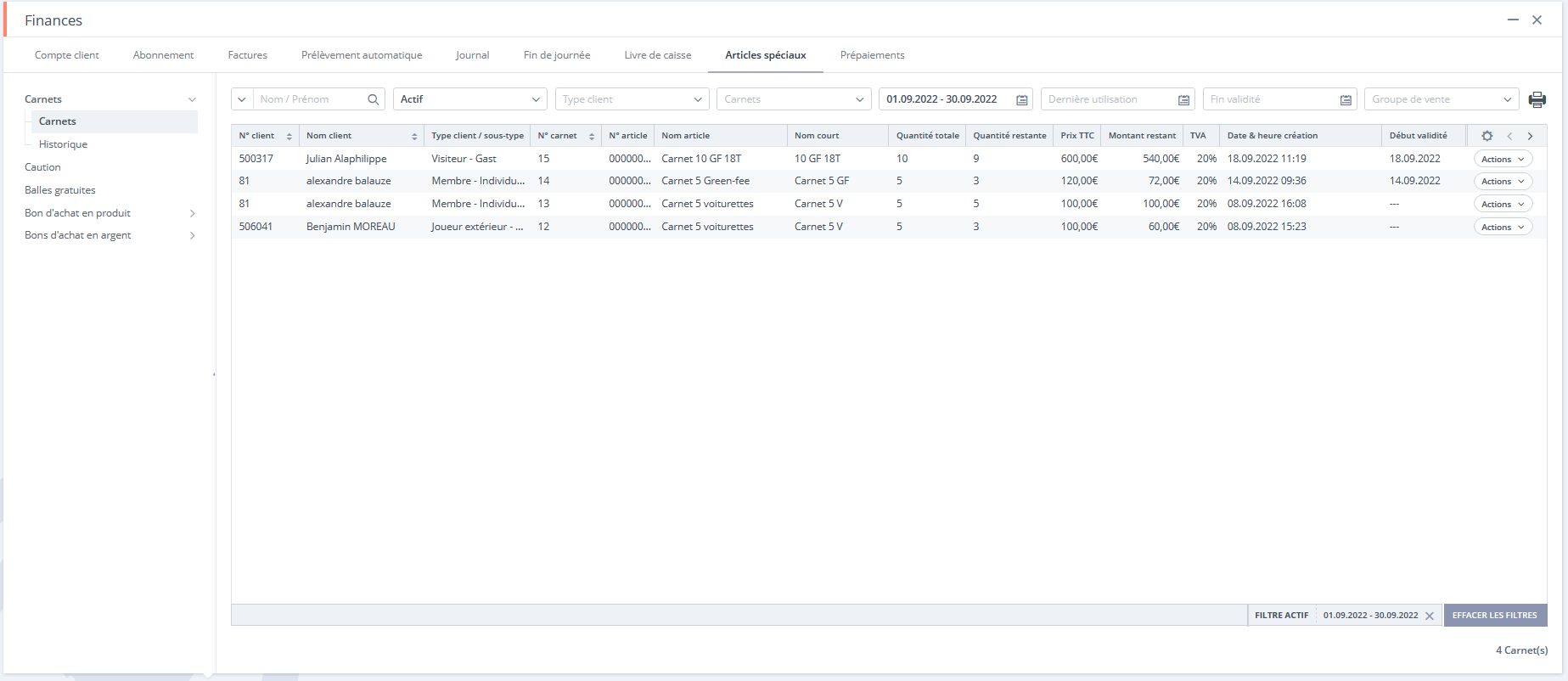Click 18.09.2022 11:19 creation date
This screenshot has width=1568, height=681.
pyautogui.click(x=1267, y=159)
